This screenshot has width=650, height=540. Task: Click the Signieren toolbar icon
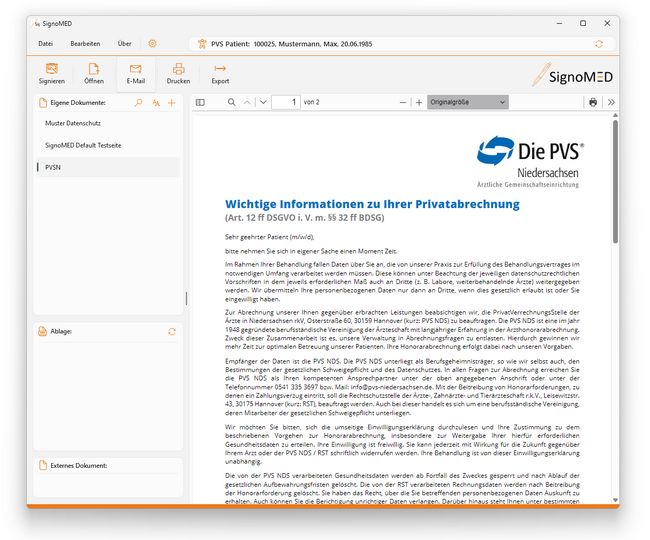pyautogui.click(x=52, y=68)
